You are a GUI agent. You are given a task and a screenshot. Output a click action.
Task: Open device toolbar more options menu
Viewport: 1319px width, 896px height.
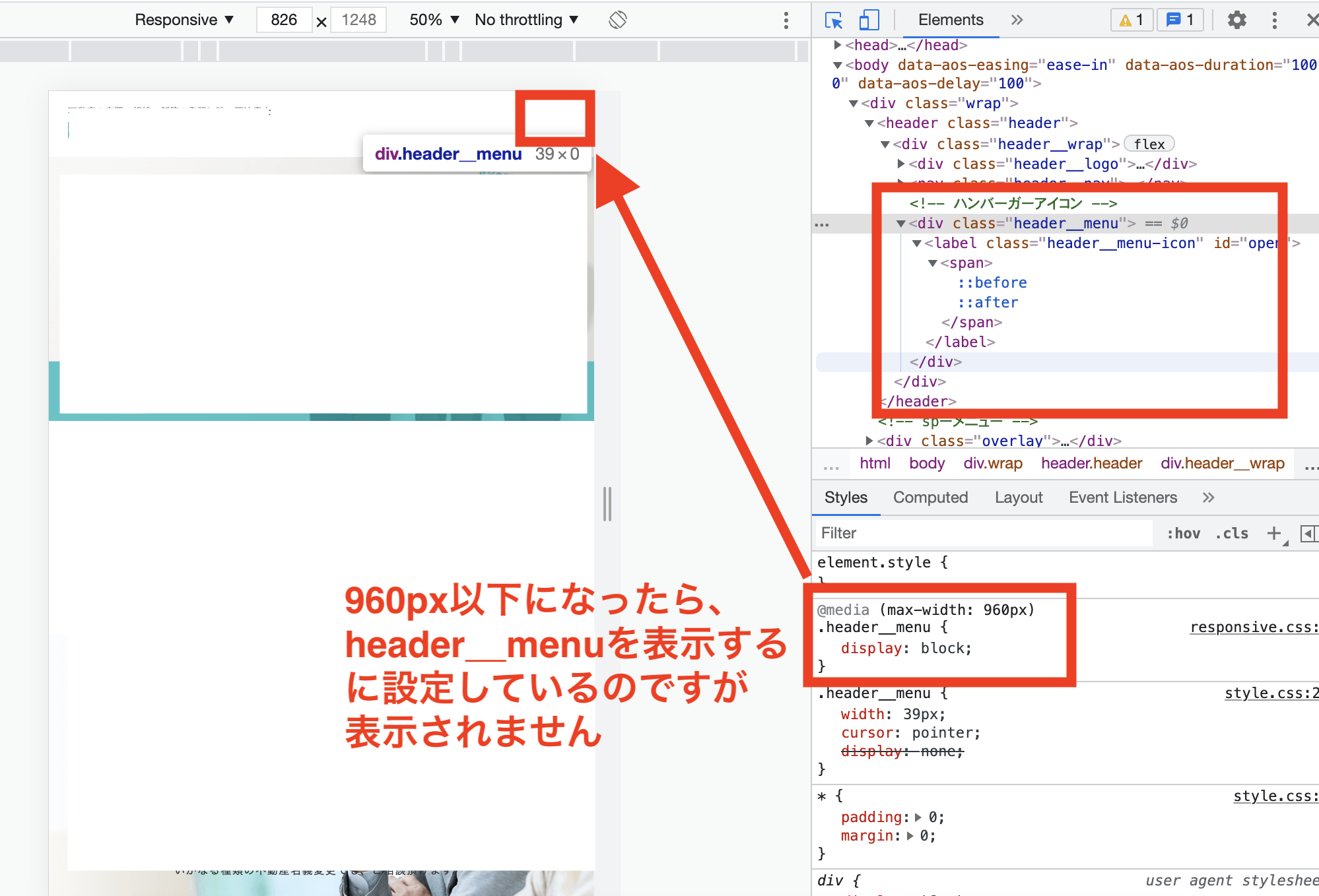786,20
